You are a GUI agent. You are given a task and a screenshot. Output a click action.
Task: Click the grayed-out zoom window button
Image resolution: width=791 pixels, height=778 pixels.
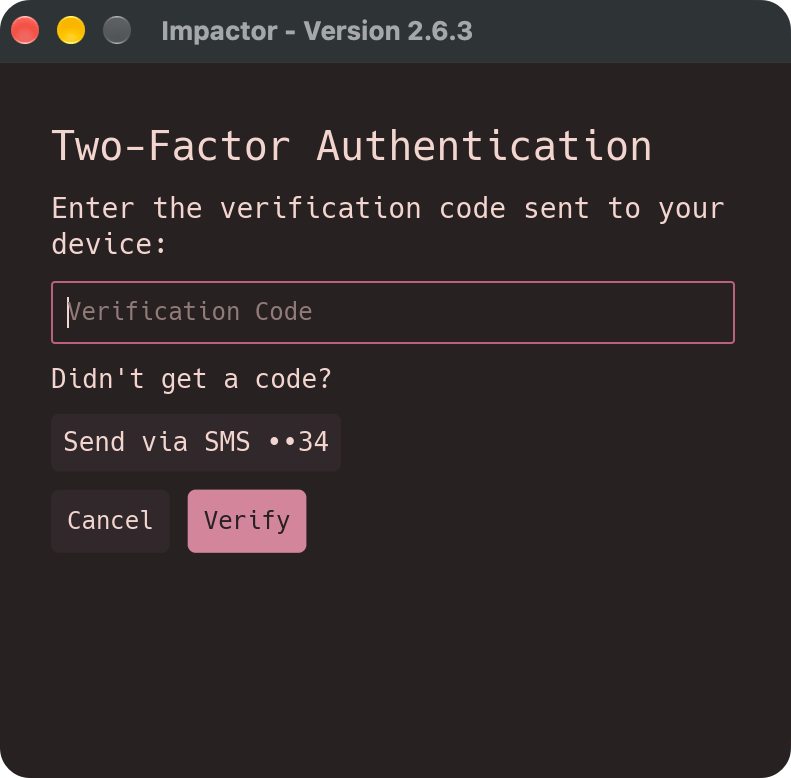[x=117, y=30]
